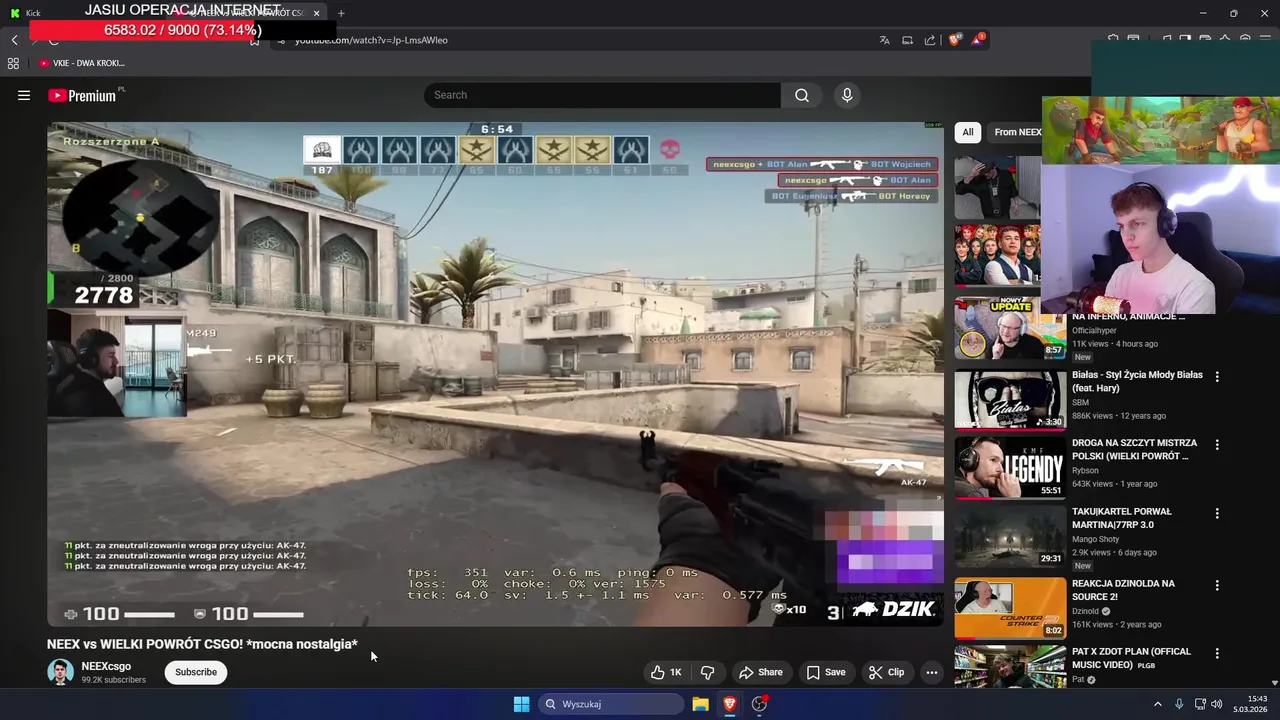Open the NEEXcsgo channel avatar
Screen dimensions: 1280x720
pos(60,672)
